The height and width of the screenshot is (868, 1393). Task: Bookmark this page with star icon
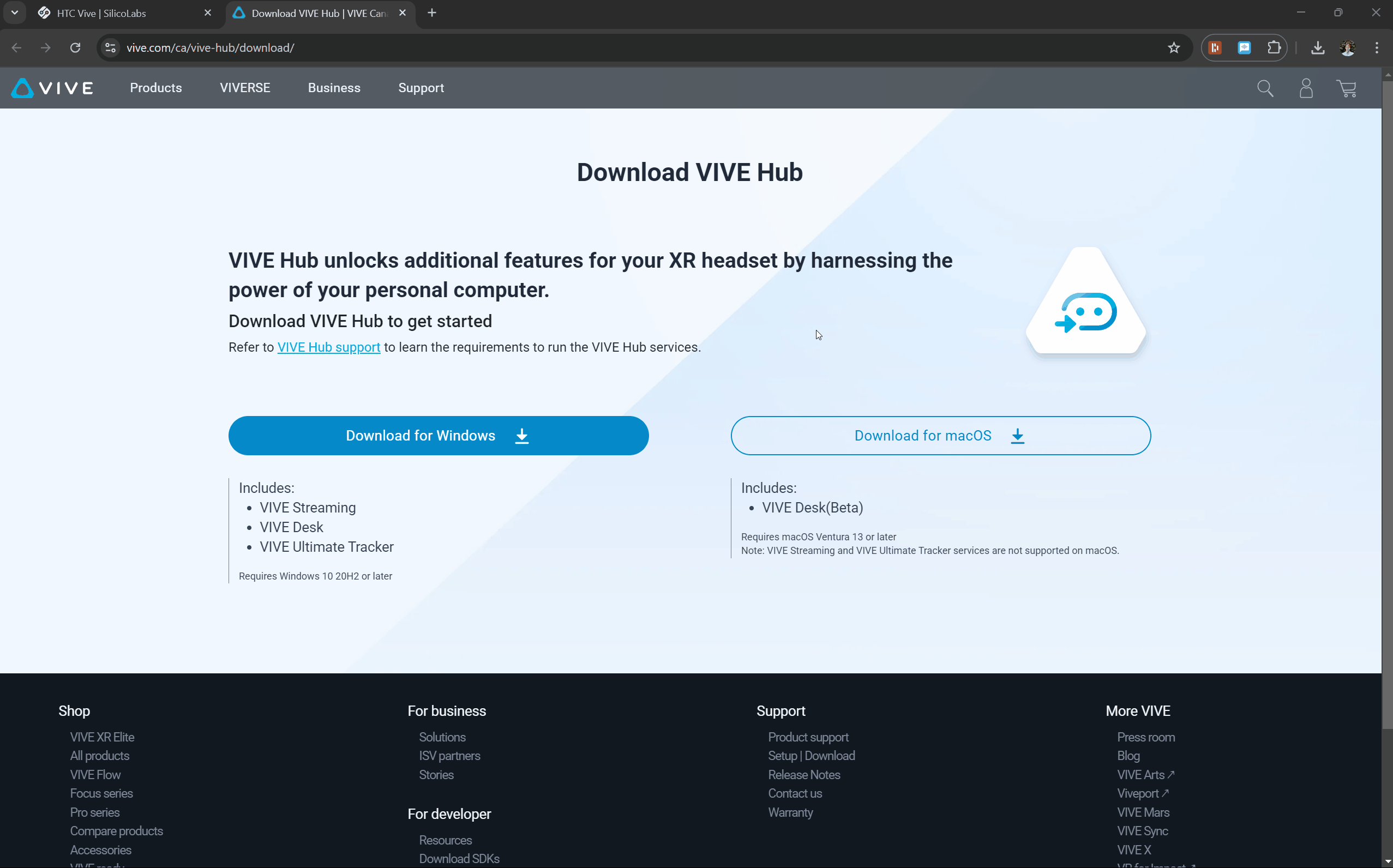click(x=1174, y=47)
